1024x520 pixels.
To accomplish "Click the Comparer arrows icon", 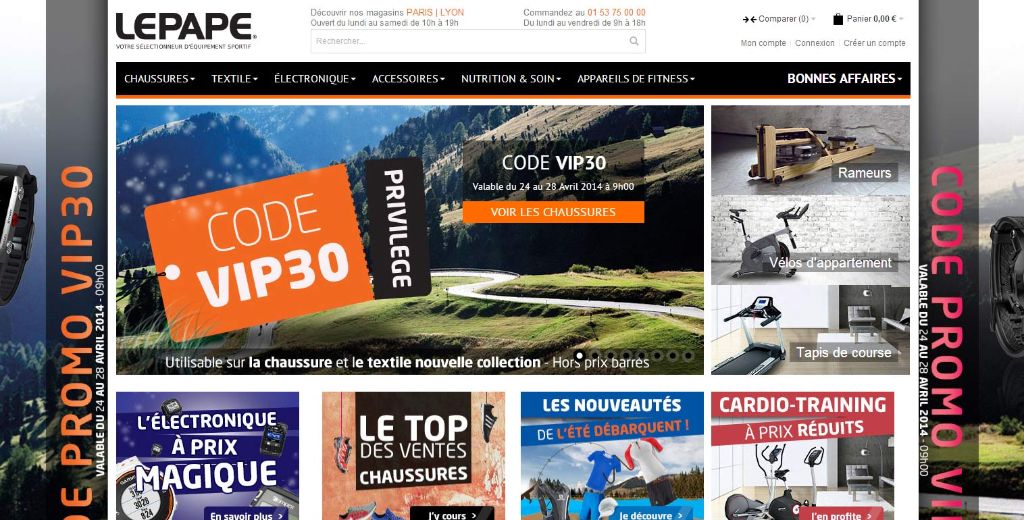I will pyautogui.click(x=749, y=20).
